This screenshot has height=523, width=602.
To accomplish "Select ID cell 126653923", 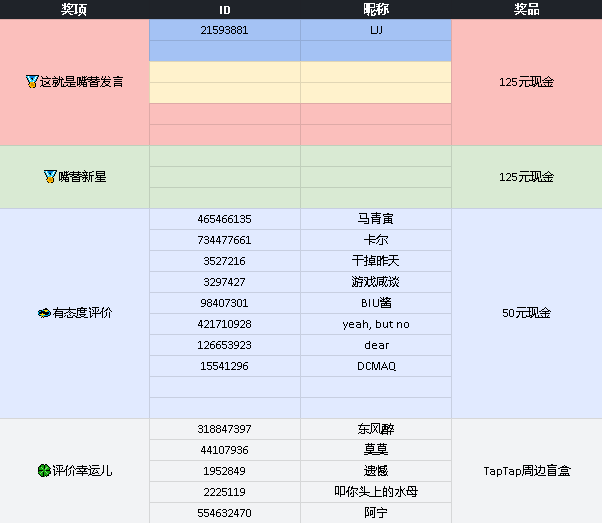I will [x=225, y=345].
